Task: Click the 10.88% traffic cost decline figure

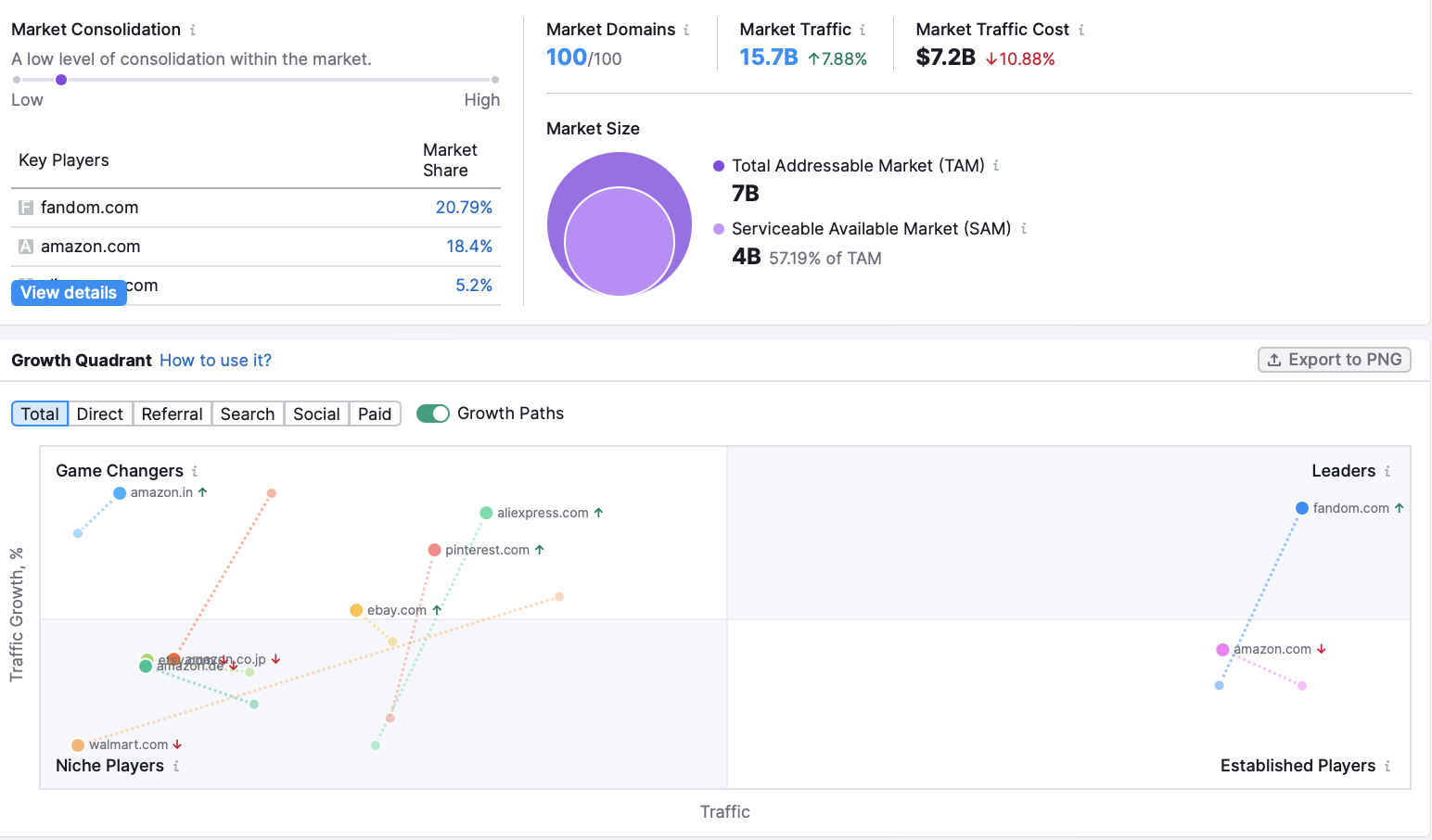Action: (x=1020, y=59)
